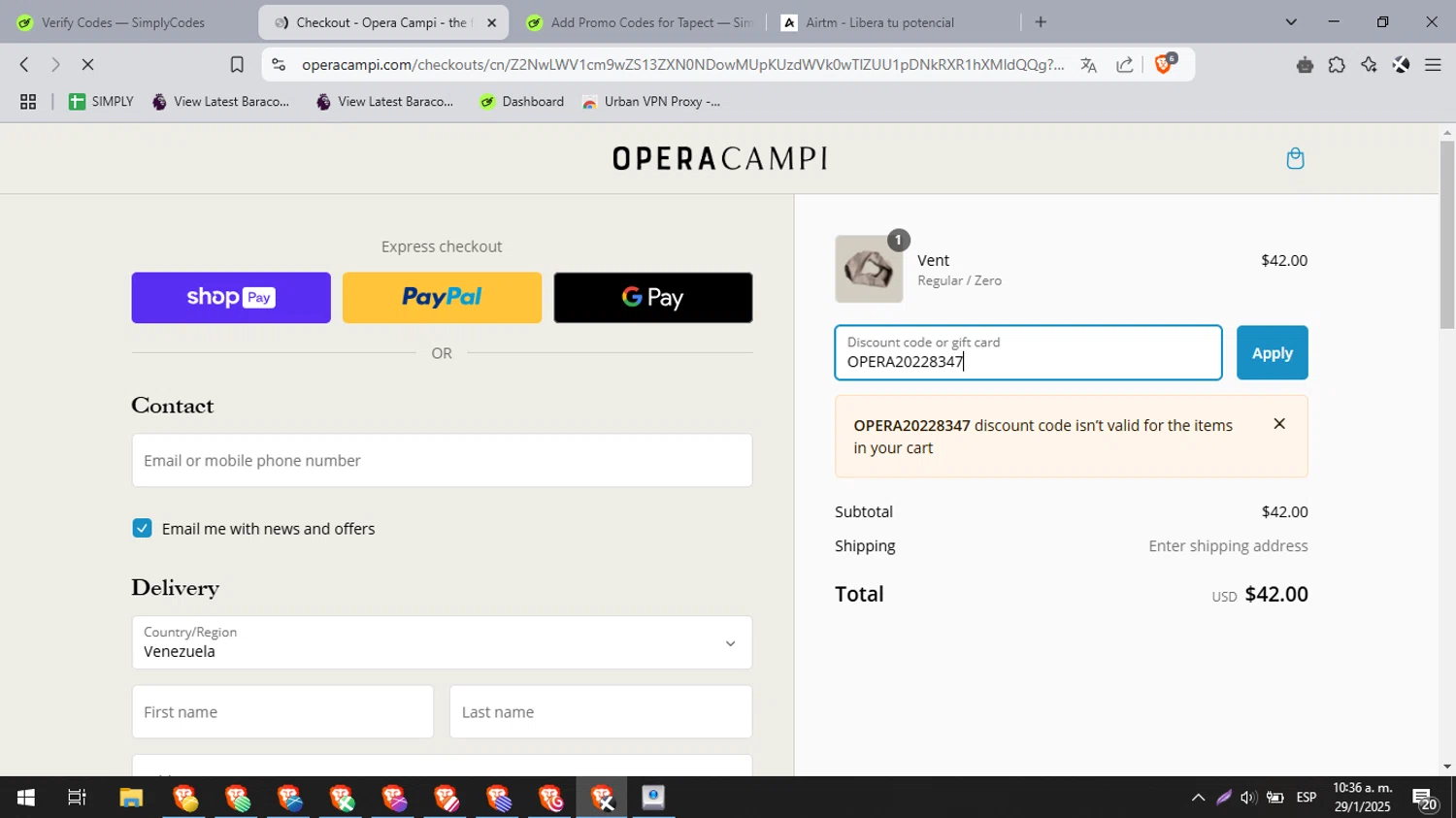
Task: Click the OPERACAMPI logo
Action: (x=719, y=158)
